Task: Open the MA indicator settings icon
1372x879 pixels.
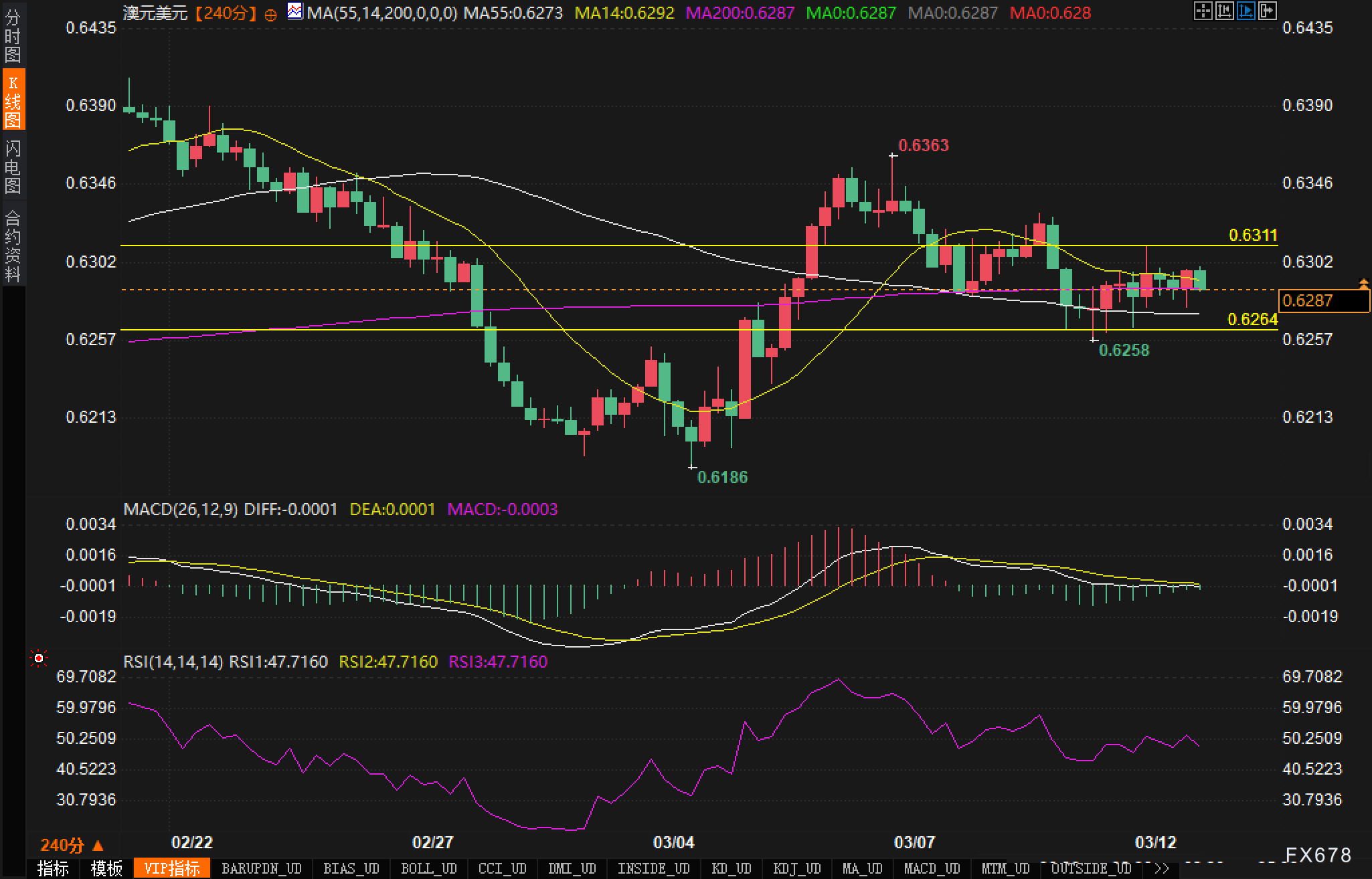Action: point(294,11)
